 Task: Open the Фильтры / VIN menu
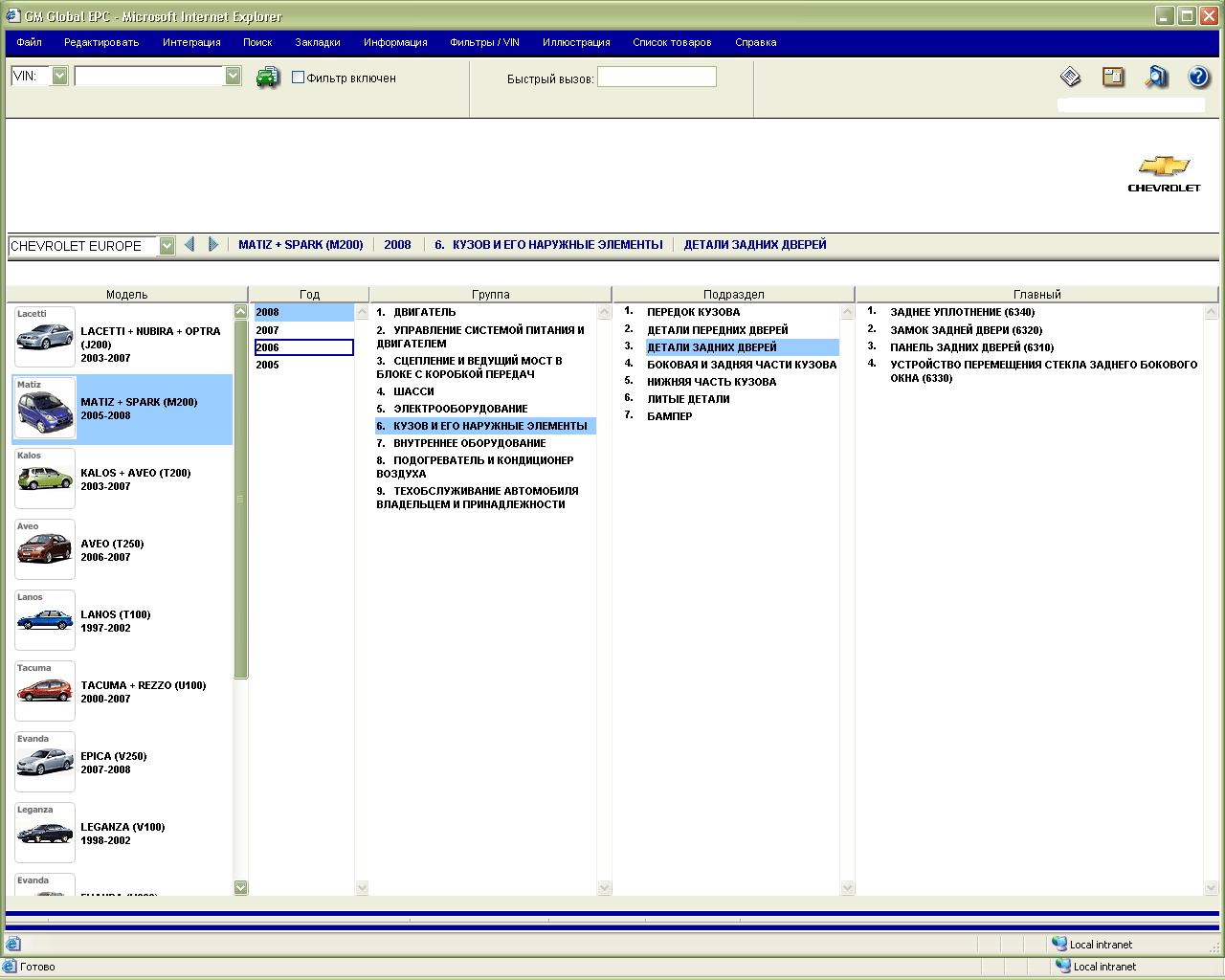coord(484,42)
